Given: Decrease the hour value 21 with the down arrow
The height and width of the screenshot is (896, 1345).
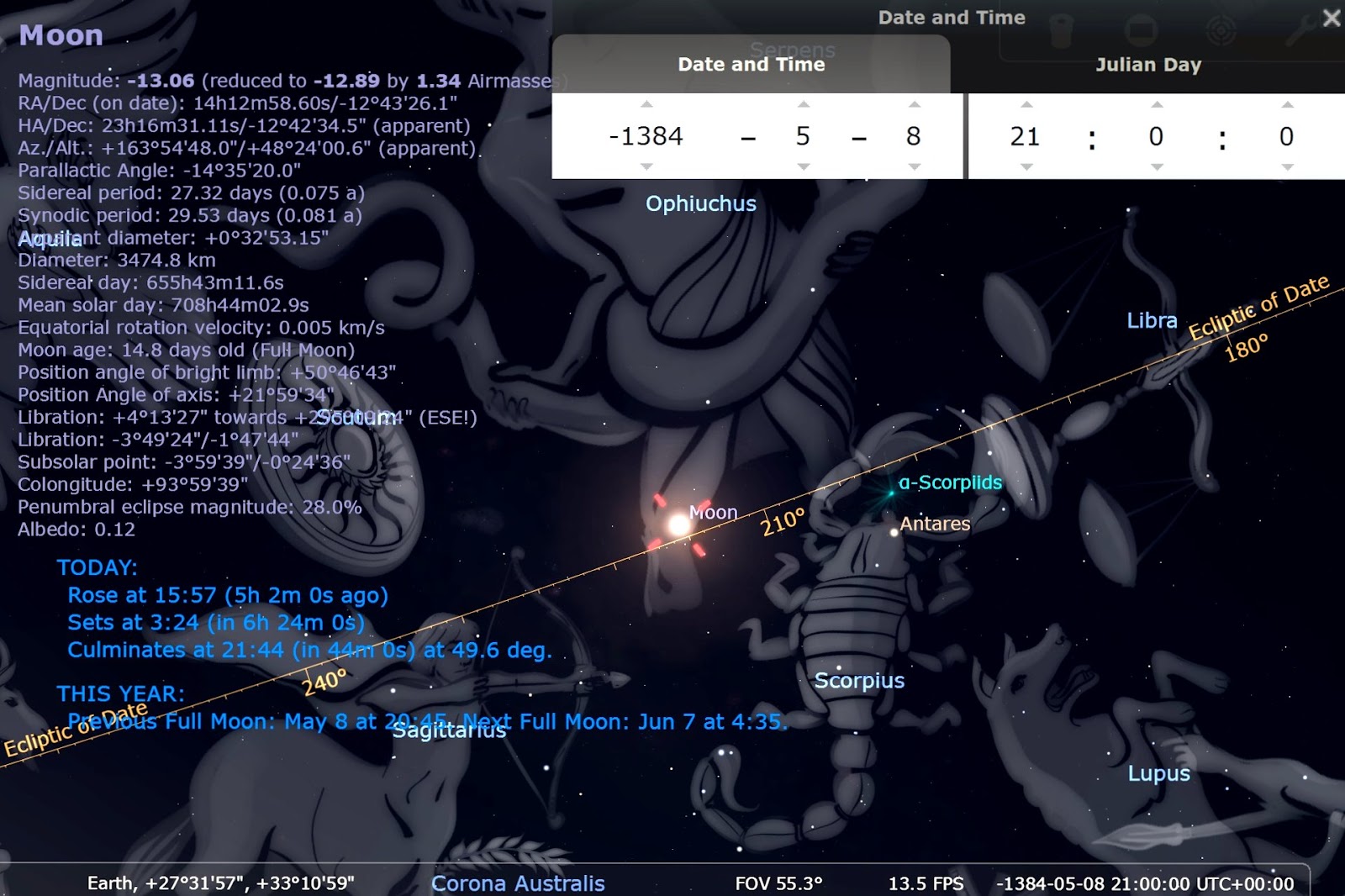Looking at the screenshot, I should point(1026,166).
